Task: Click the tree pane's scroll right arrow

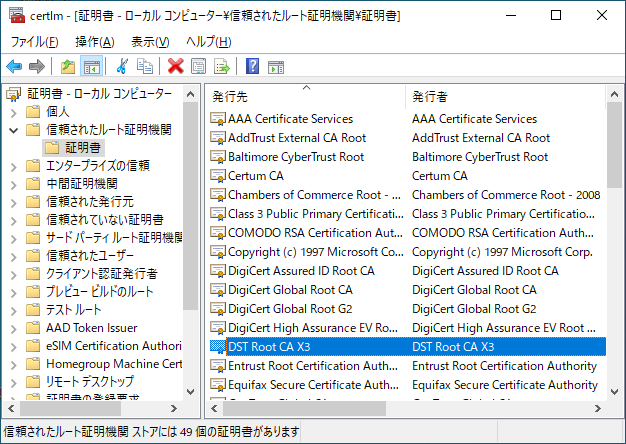Action: tap(174, 408)
